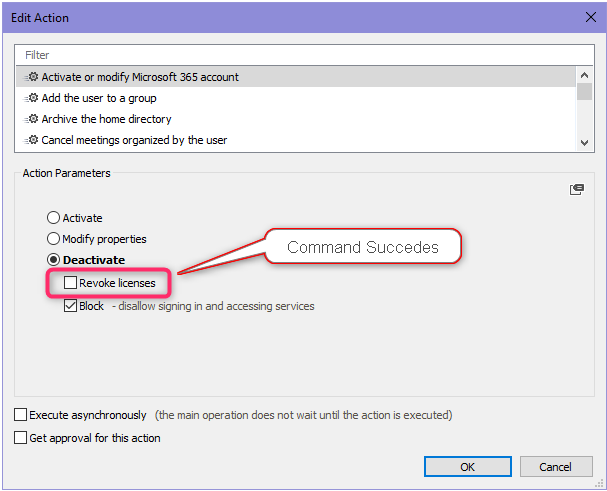Select the Deactivate radio option
Image resolution: width=607 pixels, height=491 pixels.
54,260
